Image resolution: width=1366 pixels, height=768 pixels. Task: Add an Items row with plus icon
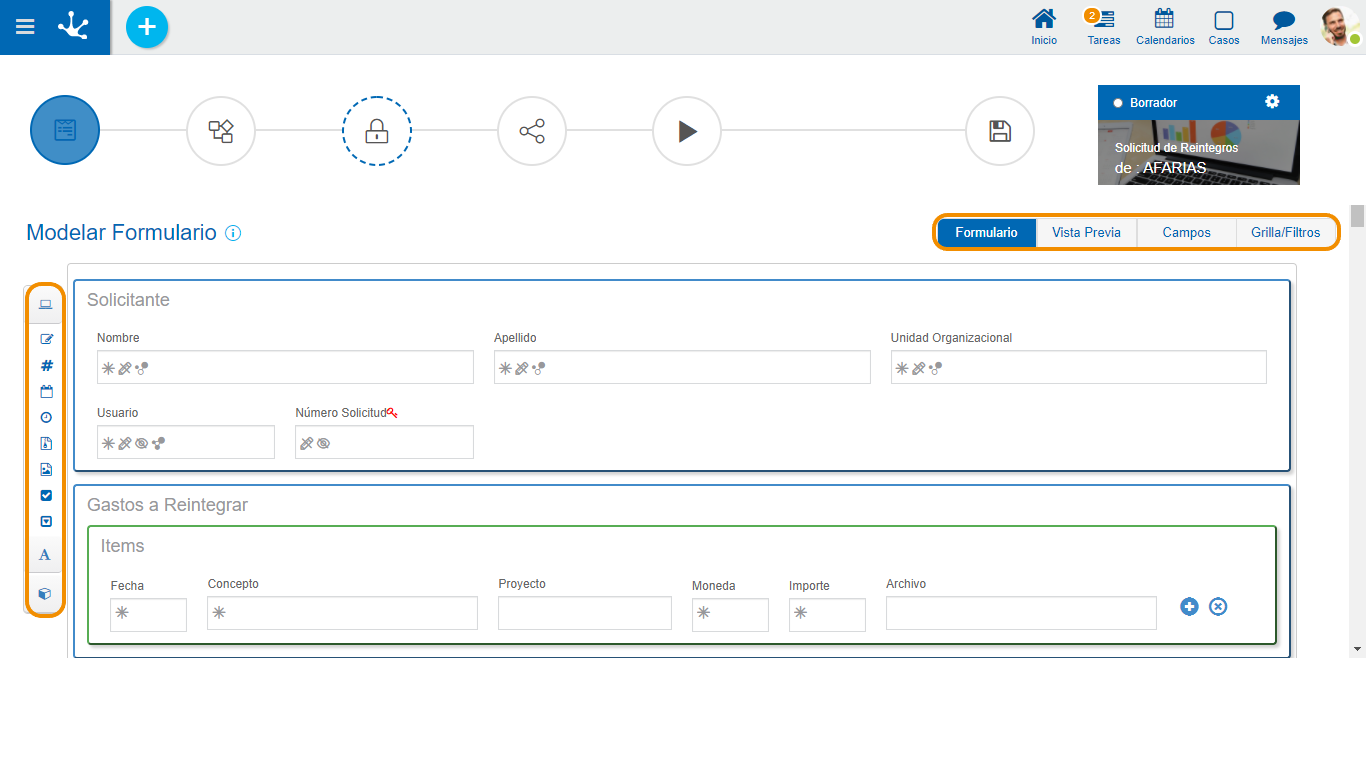point(1189,606)
